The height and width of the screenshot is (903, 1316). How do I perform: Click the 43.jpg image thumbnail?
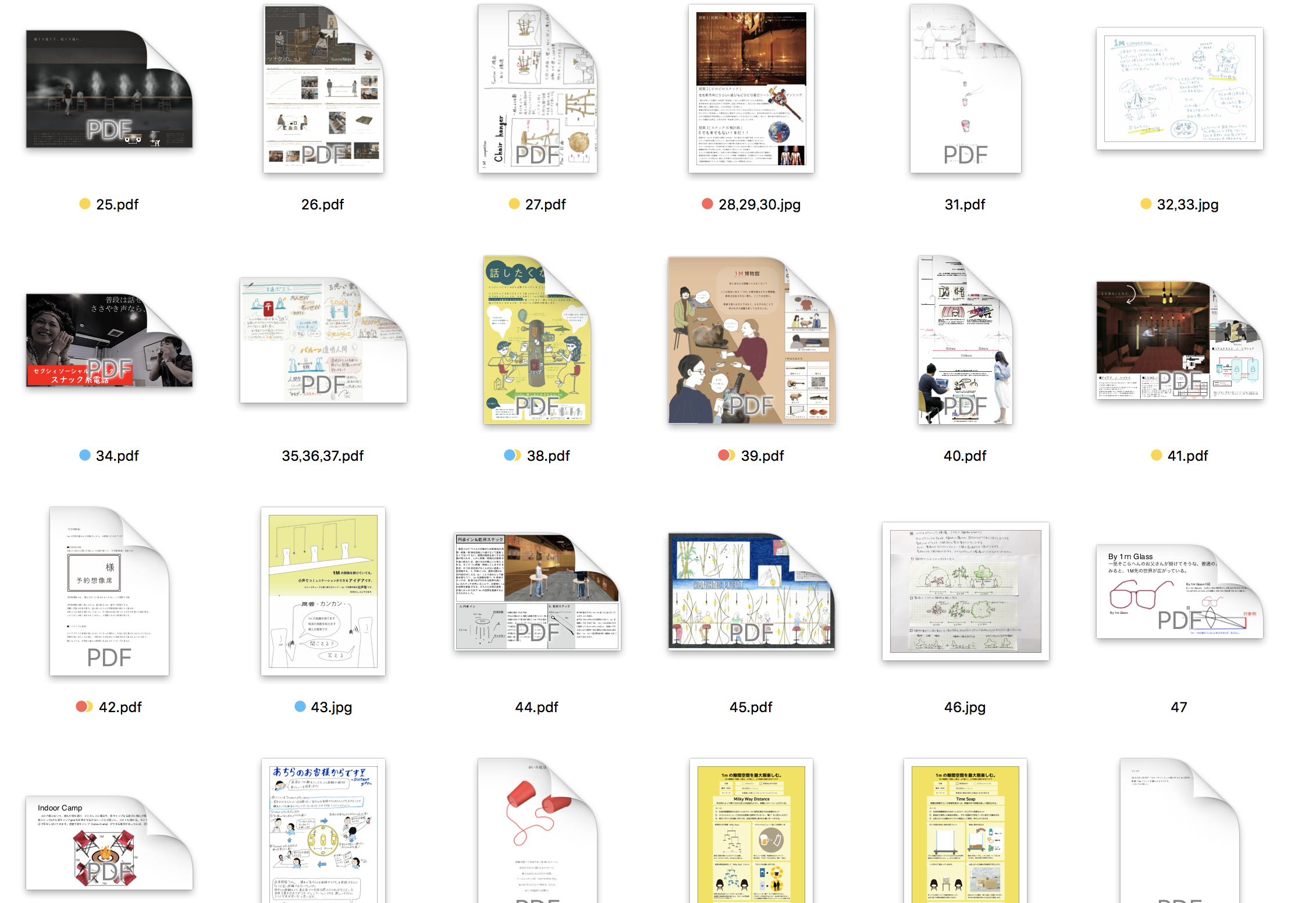coord(323,591)
